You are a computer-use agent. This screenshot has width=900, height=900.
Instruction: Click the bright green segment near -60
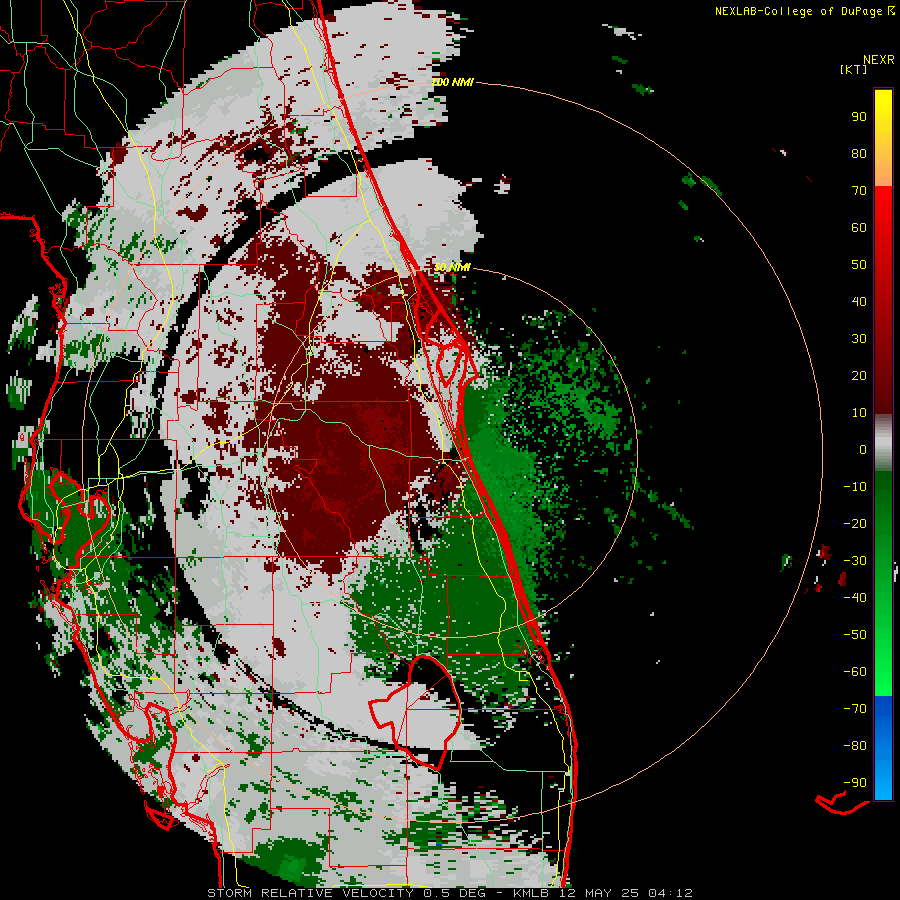pyautogui.click(x=883, y=674)
